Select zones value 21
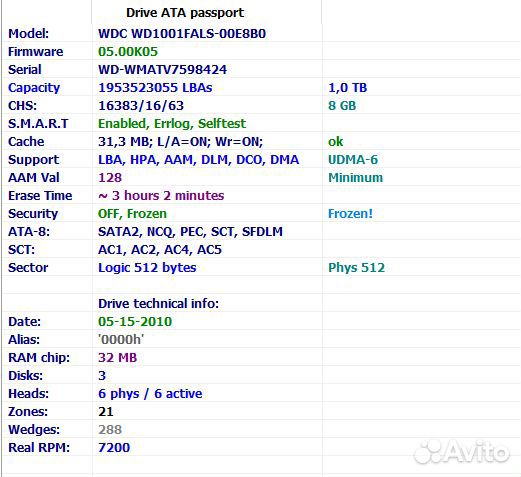 [x=106, y=412]
